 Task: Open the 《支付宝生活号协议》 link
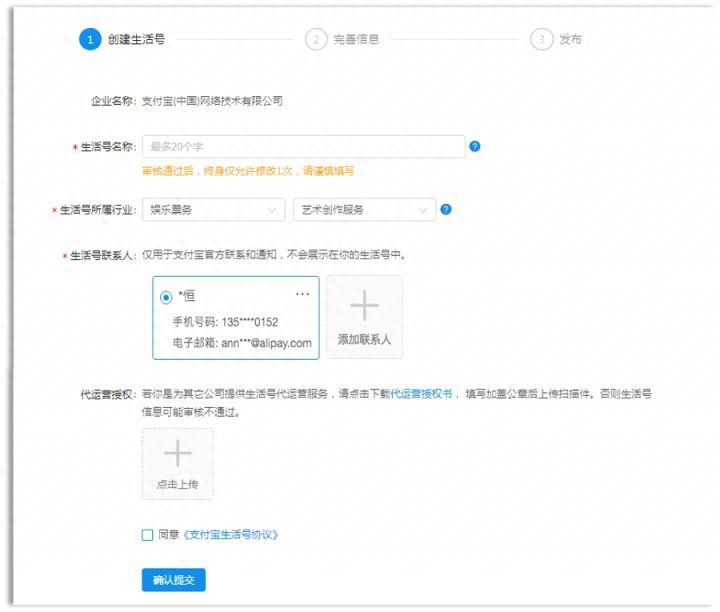(229, 535)
